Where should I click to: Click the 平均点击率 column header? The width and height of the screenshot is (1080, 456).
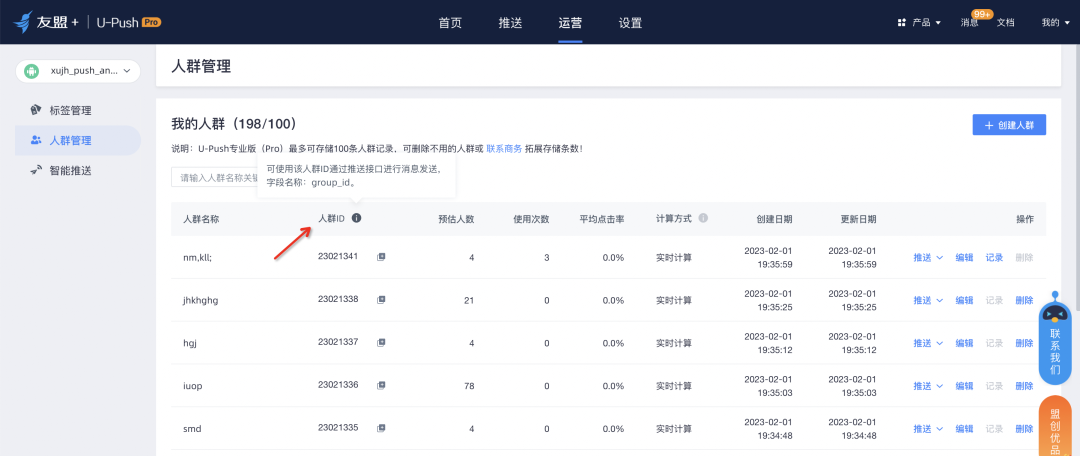pyautogui.click(x=602, y=219)
